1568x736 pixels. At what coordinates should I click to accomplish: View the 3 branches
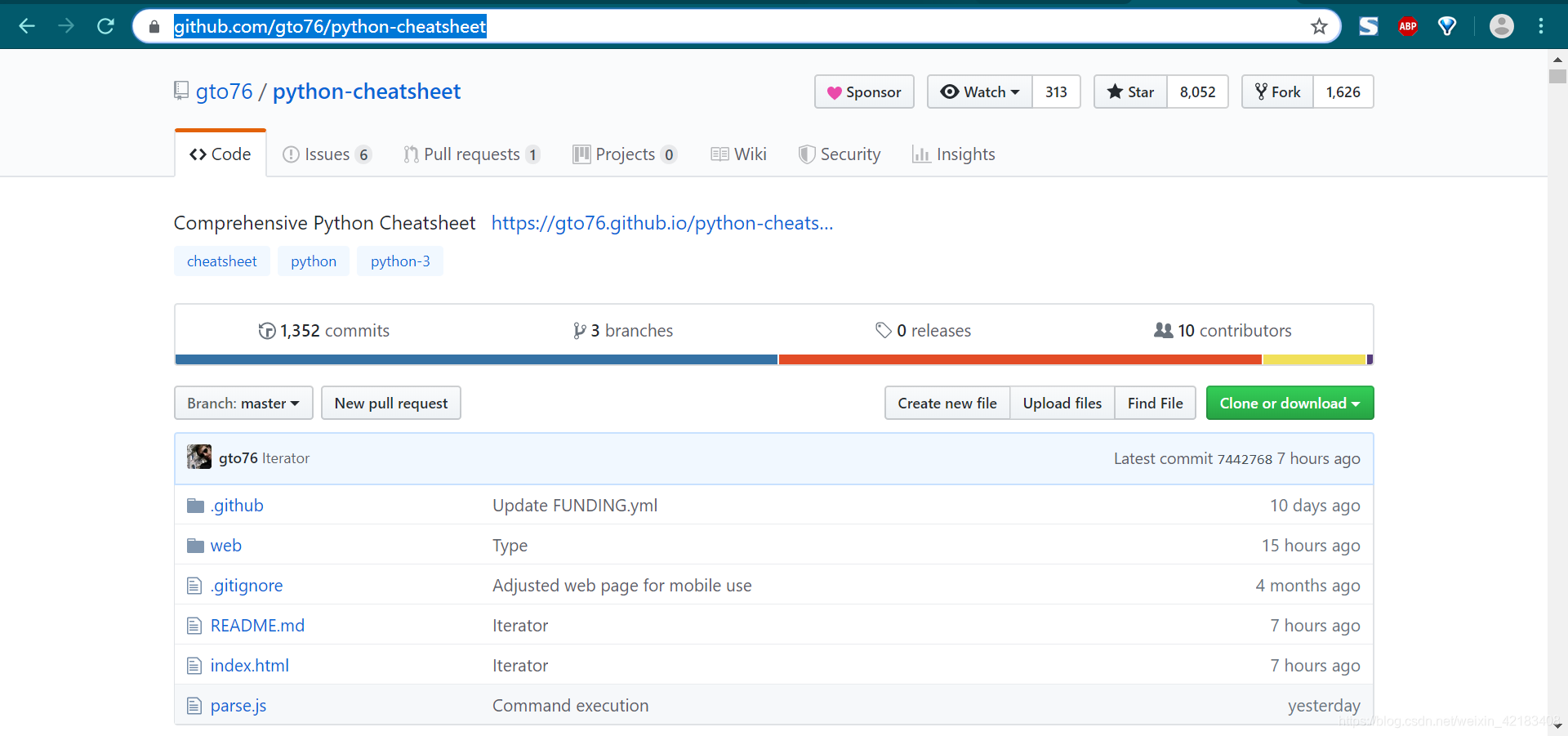point(623,331)
